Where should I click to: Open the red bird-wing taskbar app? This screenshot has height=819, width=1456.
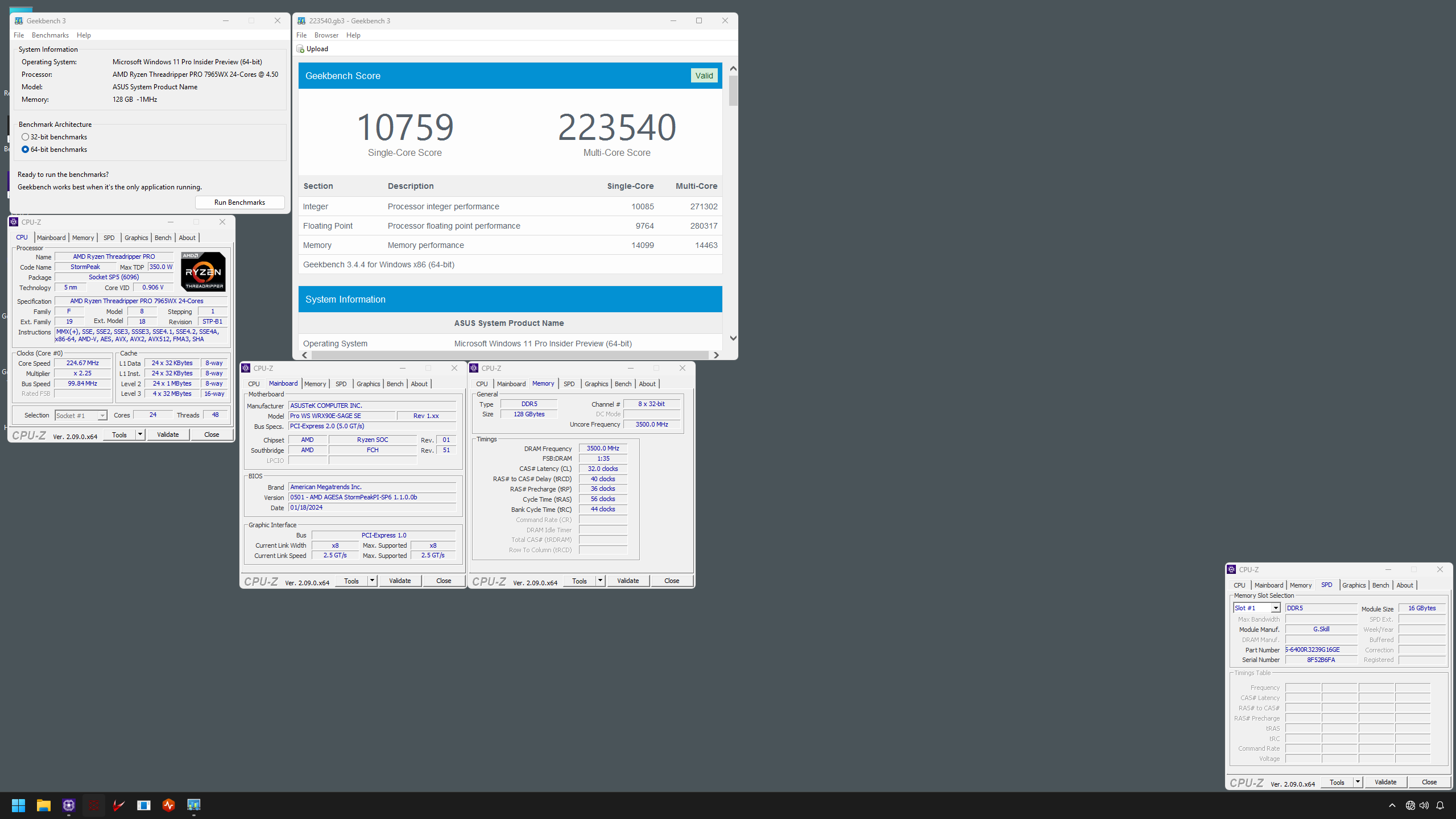(x=119, y=805)
